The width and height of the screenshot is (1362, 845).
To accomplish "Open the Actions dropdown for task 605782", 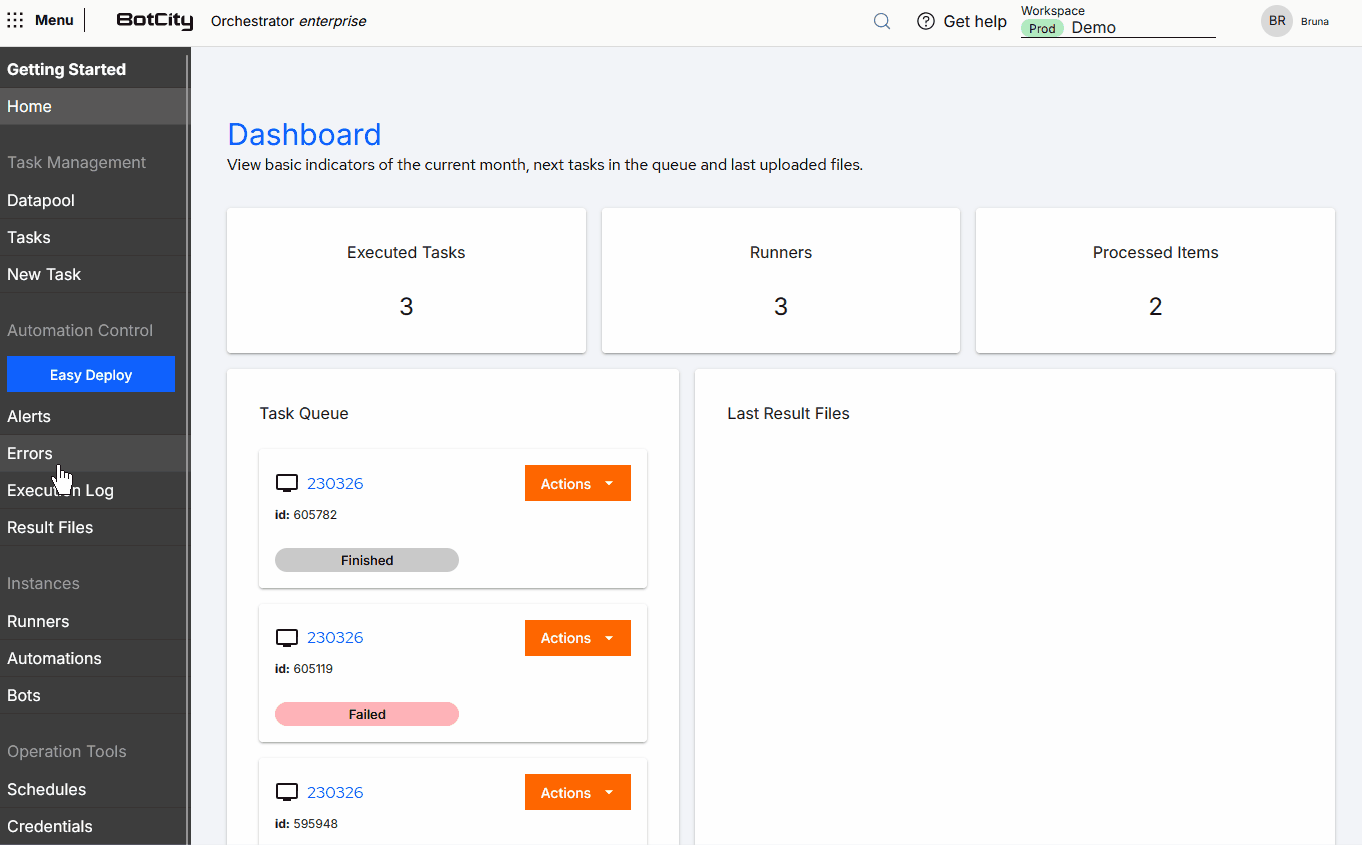I will point(577,483).
